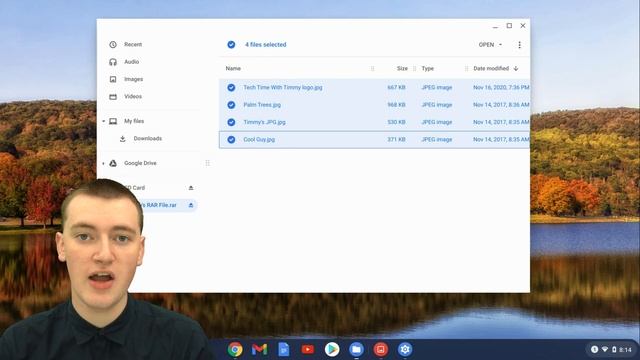
Task: Click the 371 KB size cell
Action: 396,140
